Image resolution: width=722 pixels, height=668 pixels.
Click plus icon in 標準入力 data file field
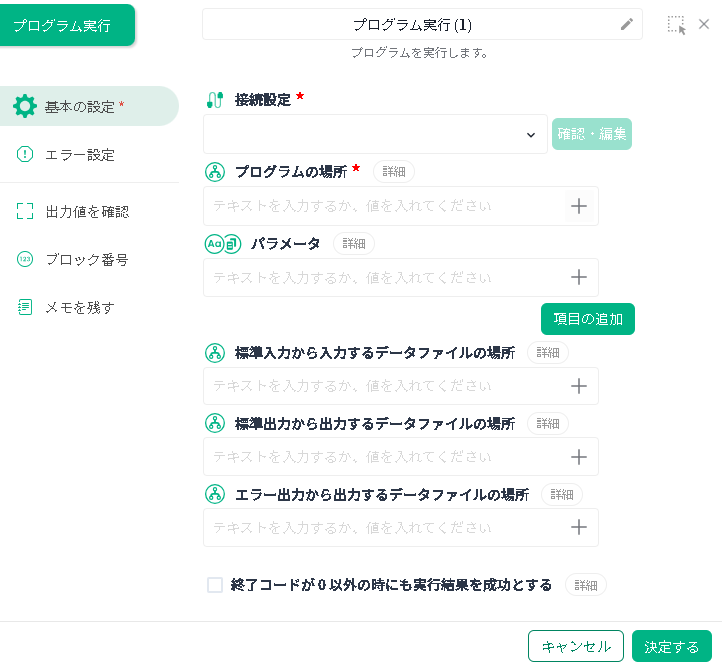click(x=579, y=386)
